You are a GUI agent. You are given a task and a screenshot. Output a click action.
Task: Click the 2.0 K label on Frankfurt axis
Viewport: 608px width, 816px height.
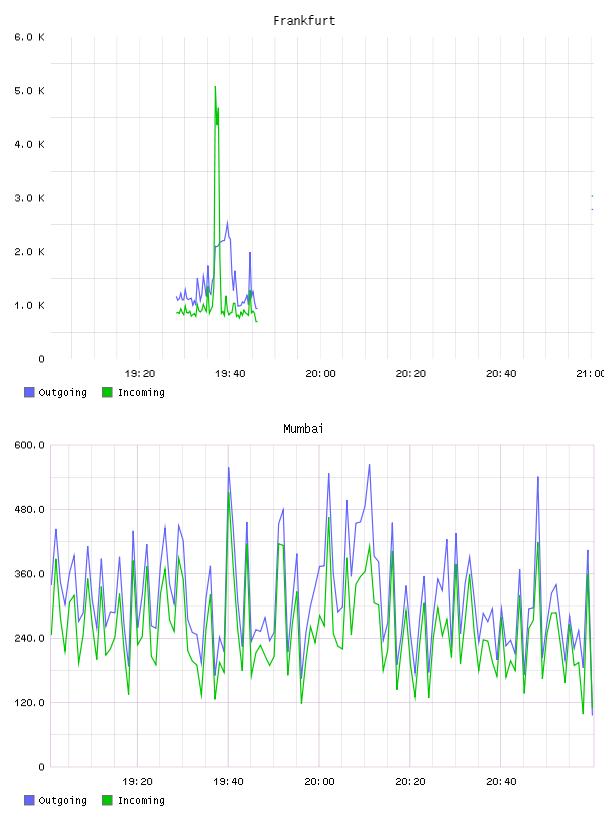click(x=30, y=252)
